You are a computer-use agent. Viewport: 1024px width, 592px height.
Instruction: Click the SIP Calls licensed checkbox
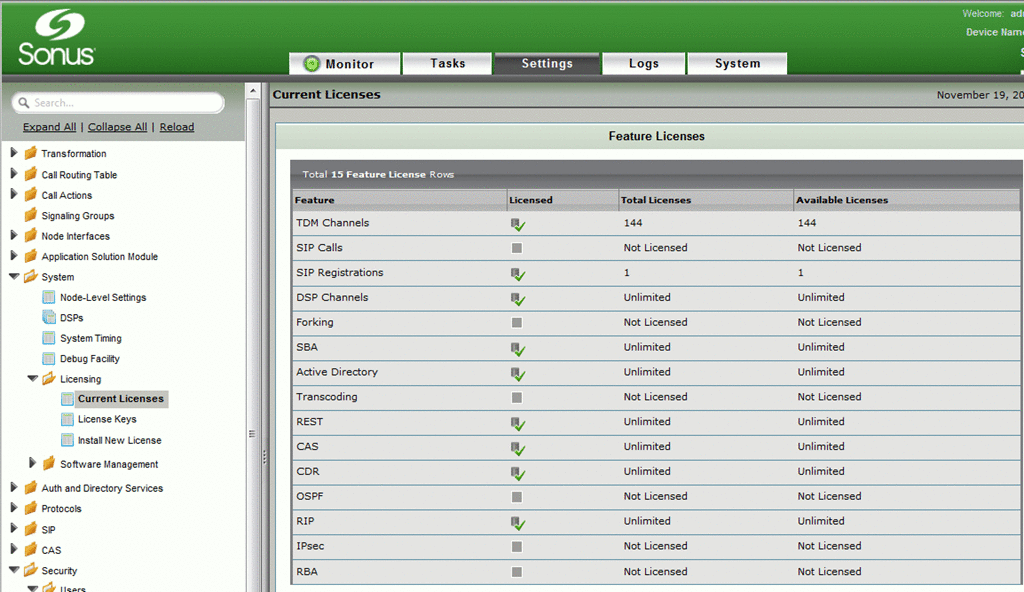pos(517,248)
